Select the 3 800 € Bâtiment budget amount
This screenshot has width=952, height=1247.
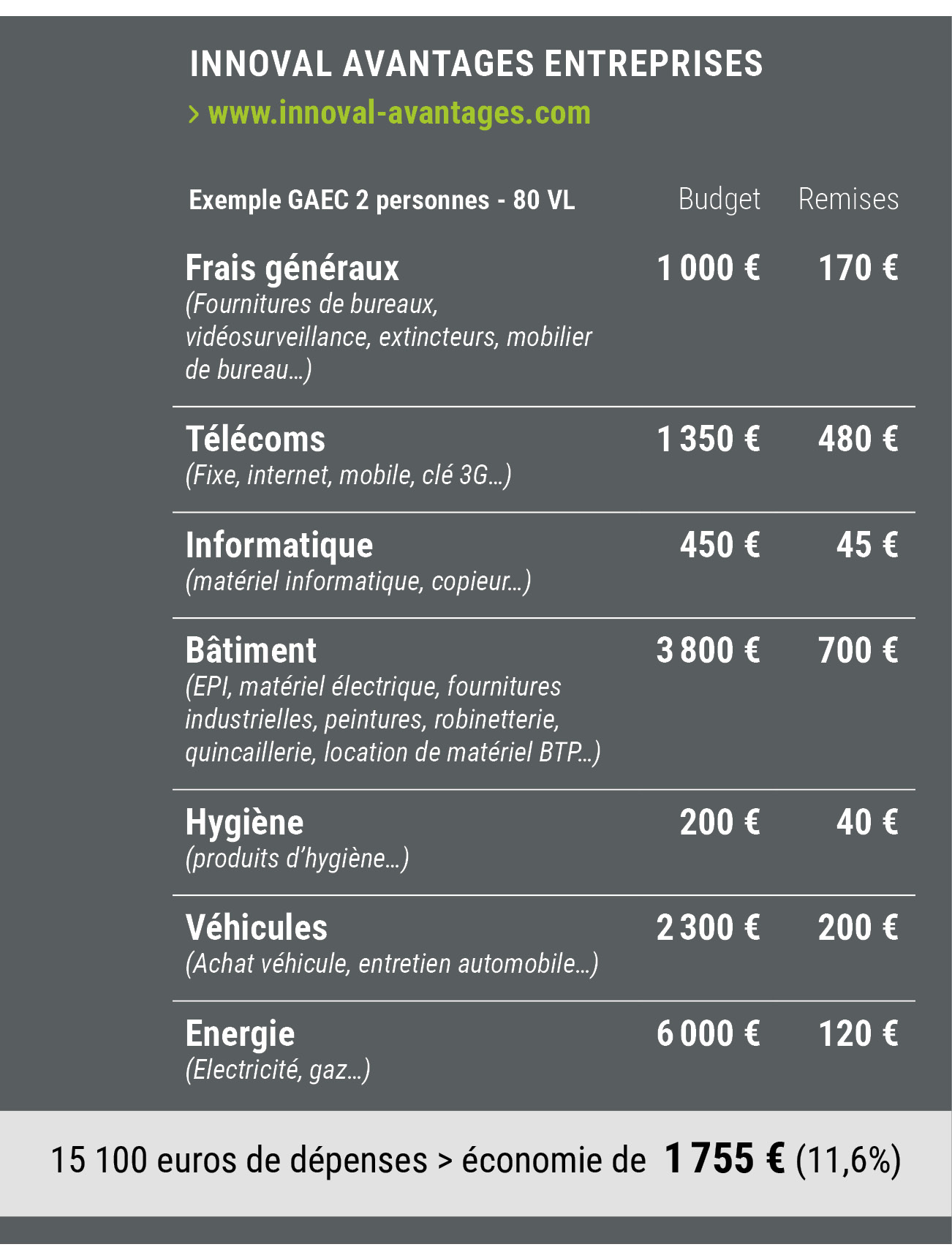[708, 650]
